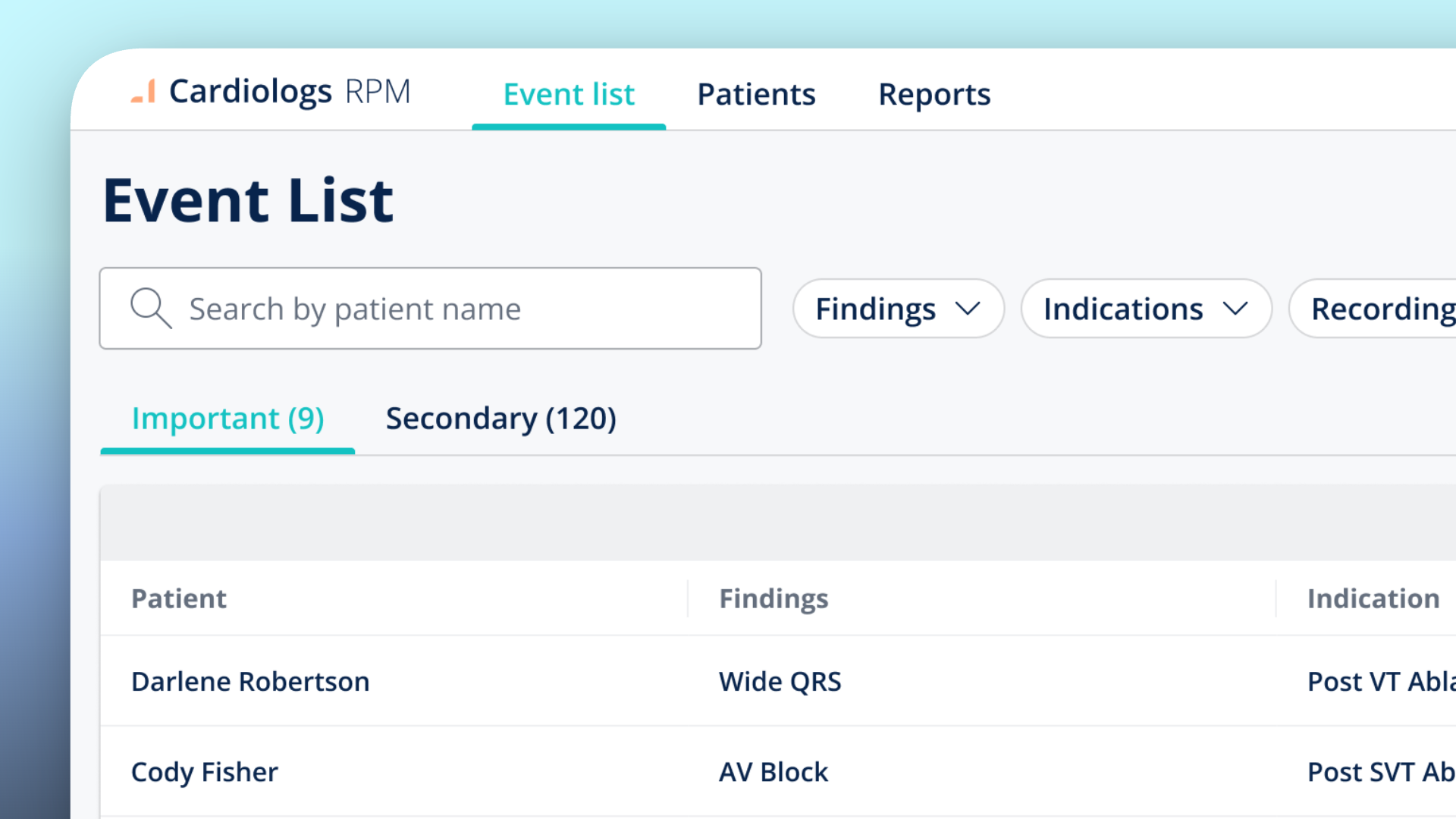The image size is (1456, 819).
Task: Click the AV Block finding entry
Action: [773, 771]
